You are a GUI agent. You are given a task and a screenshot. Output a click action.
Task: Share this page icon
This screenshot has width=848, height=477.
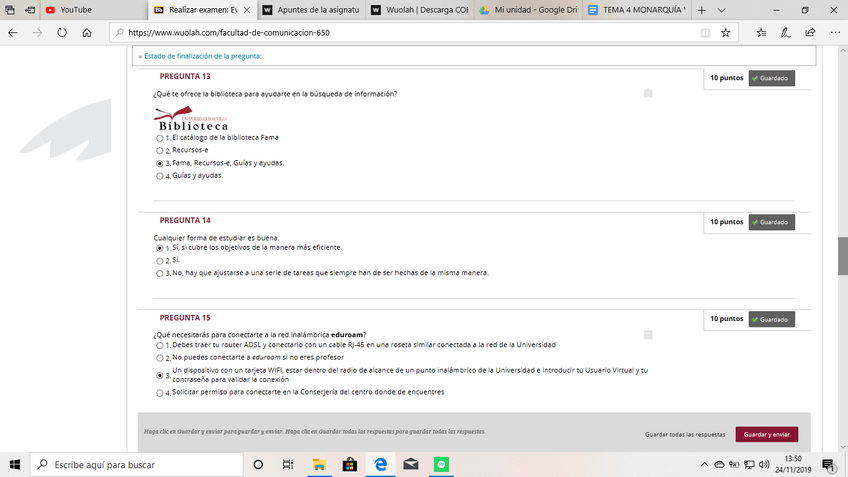(810, 32)
